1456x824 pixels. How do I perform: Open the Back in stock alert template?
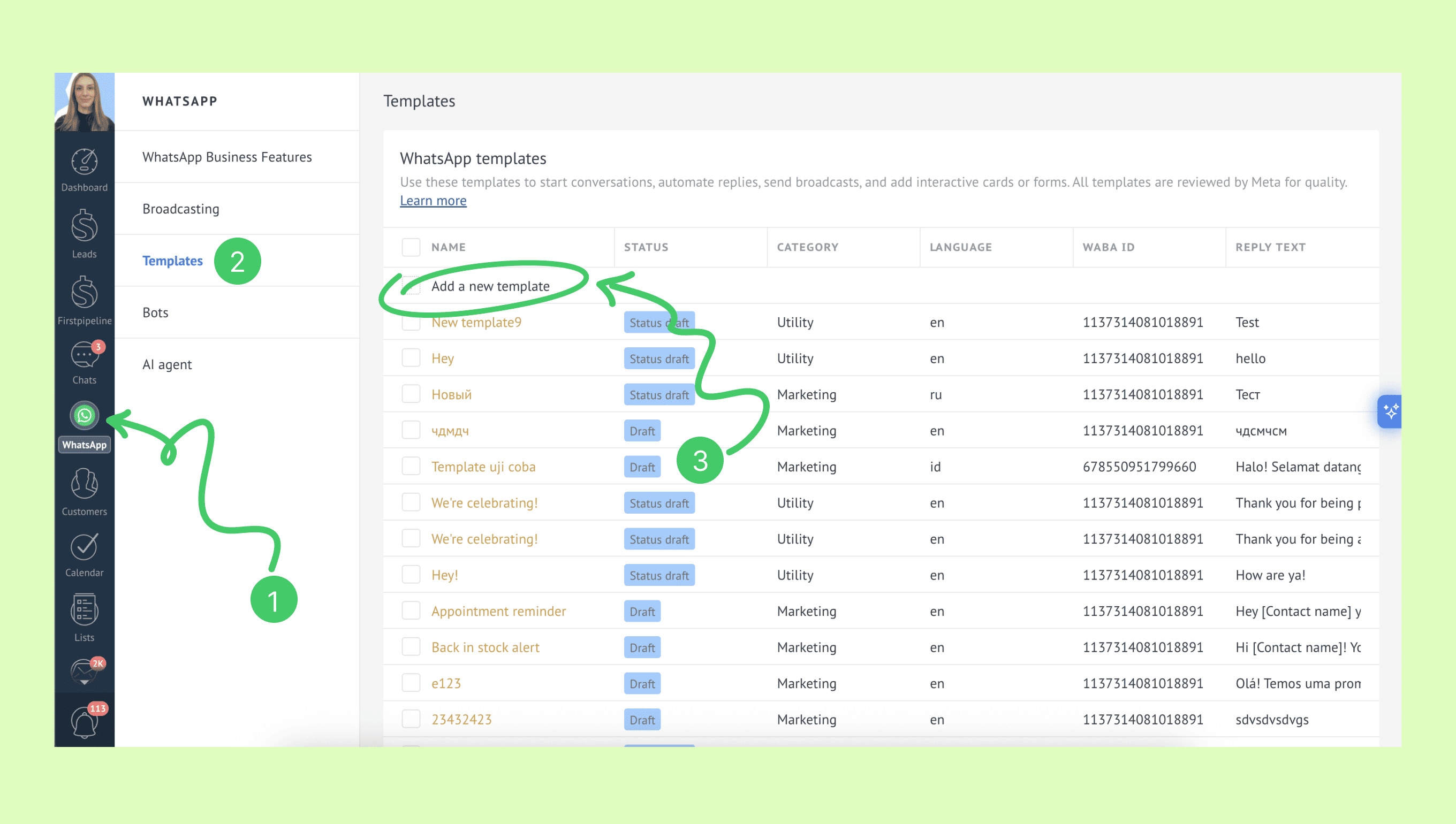point(485,647)
